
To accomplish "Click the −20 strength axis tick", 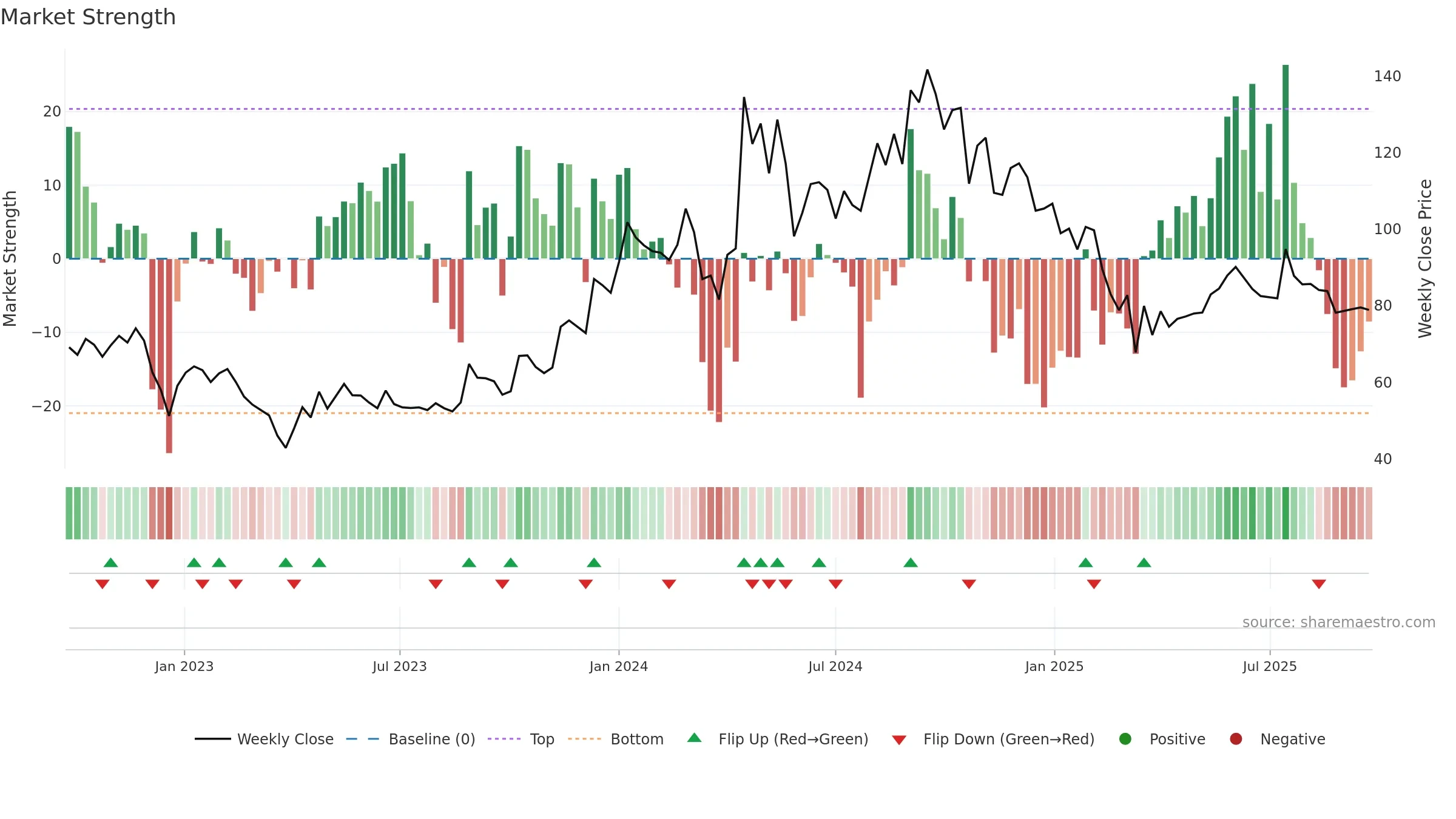I will [x=47, y=406].
